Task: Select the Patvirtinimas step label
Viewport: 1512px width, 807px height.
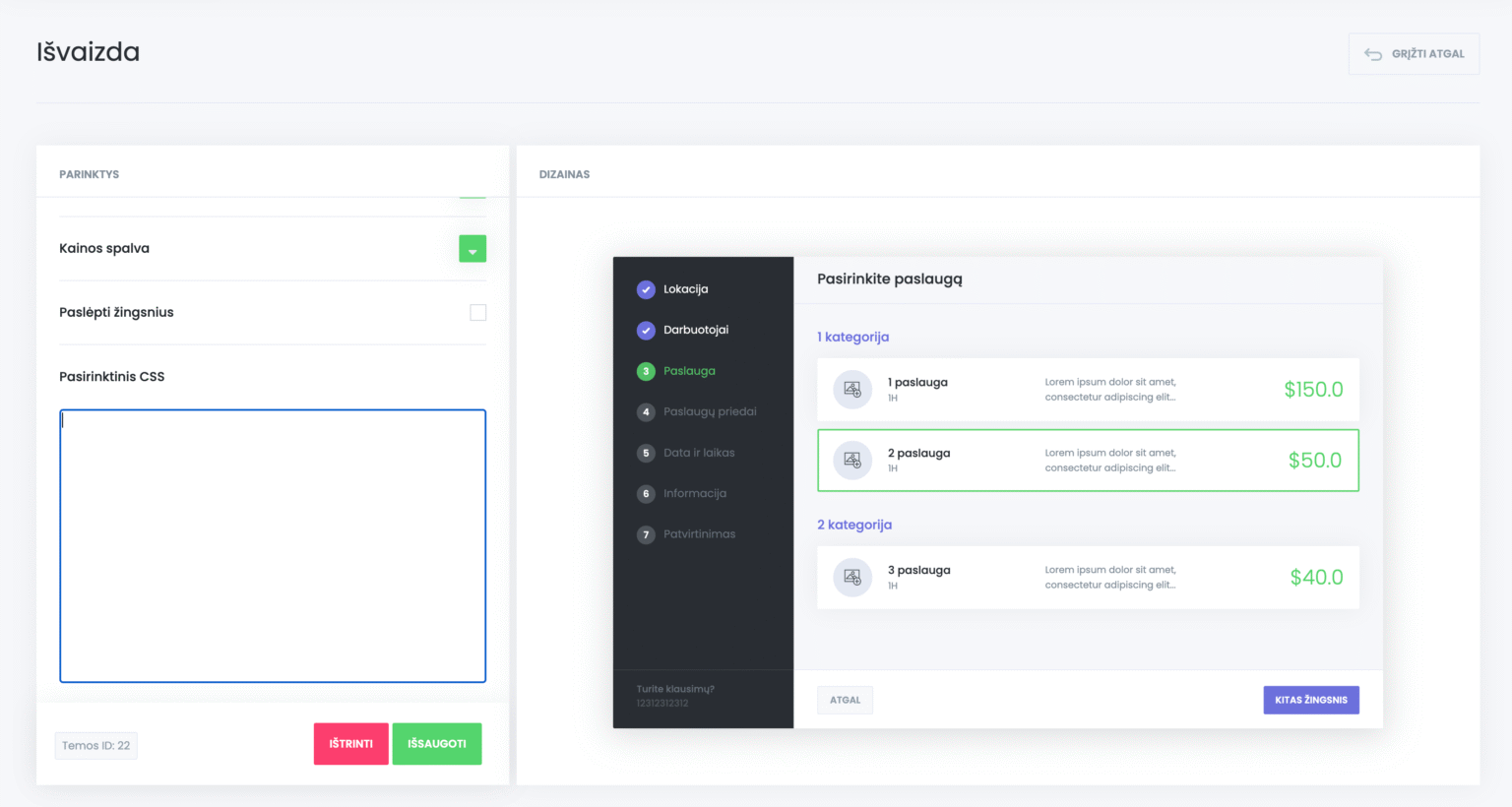Action: point(700,534)
